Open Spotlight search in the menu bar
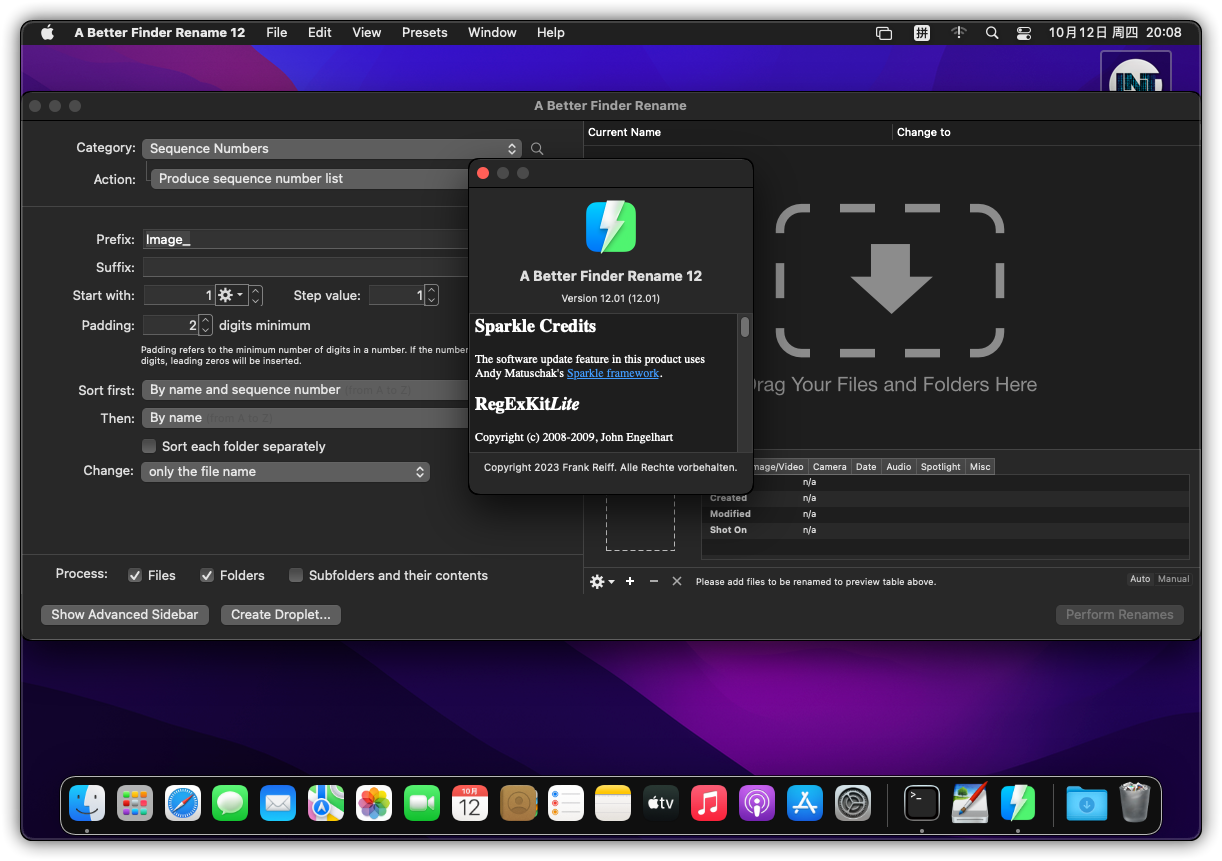Image resolution: width=1222 pixels, height=861 pixels. pos(992,33)
